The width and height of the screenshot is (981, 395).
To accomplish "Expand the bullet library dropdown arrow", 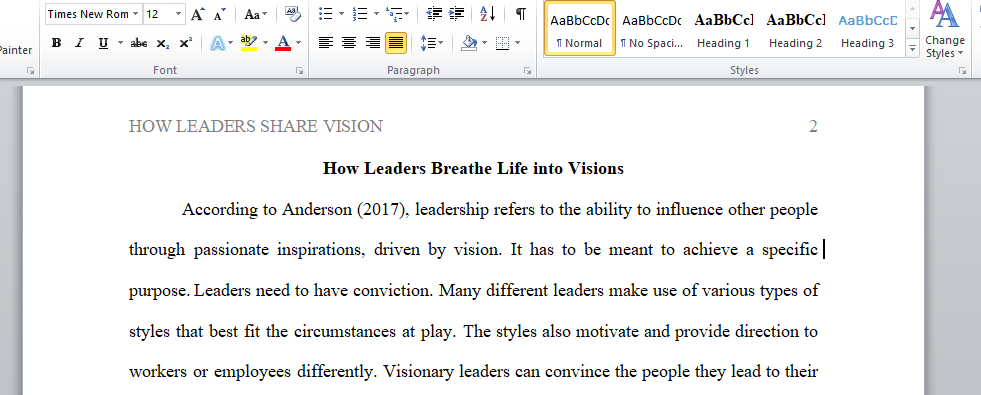I will pos(341,13).
